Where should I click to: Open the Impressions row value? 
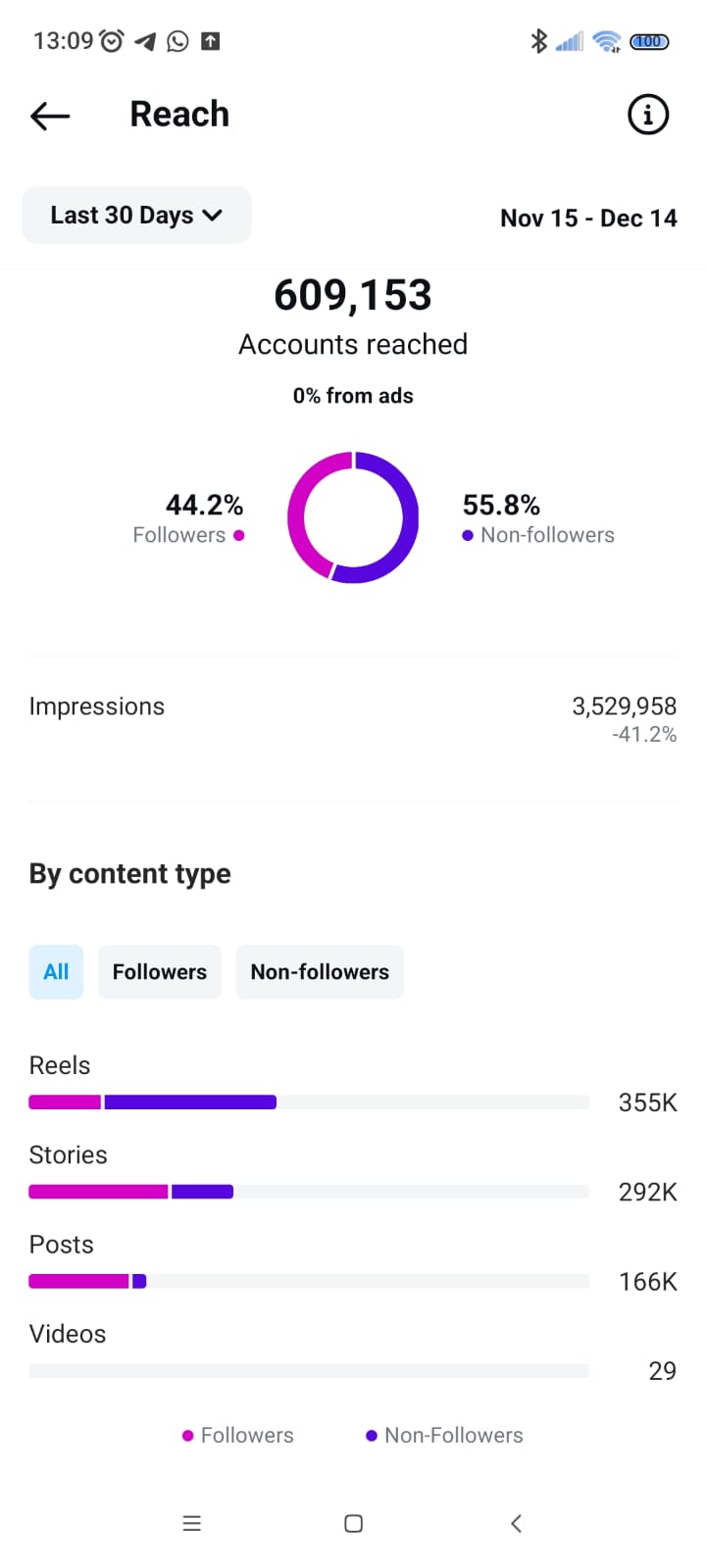click(624, 707)
